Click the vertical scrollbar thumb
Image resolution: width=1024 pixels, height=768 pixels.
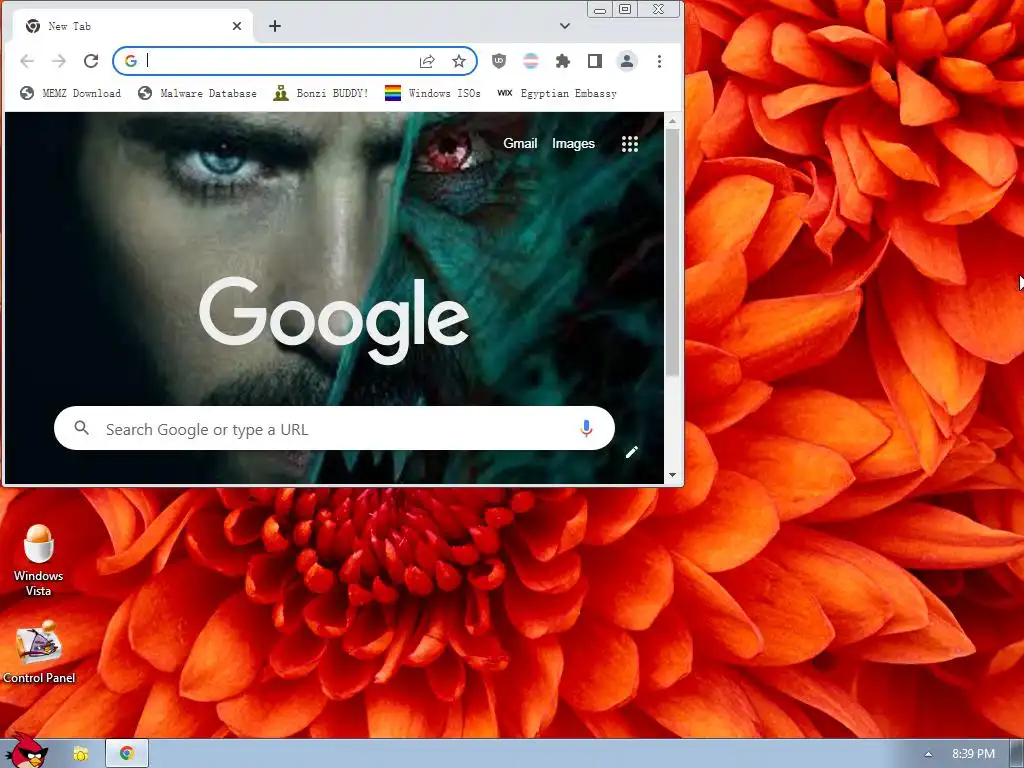(673, 253)
